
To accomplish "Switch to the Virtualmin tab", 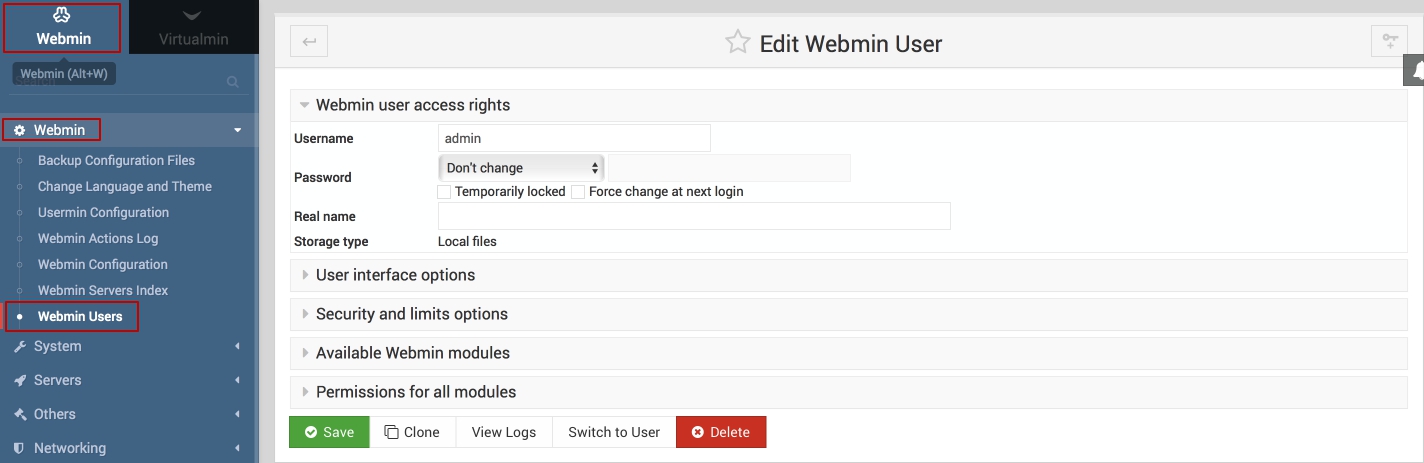I will 193,28.
